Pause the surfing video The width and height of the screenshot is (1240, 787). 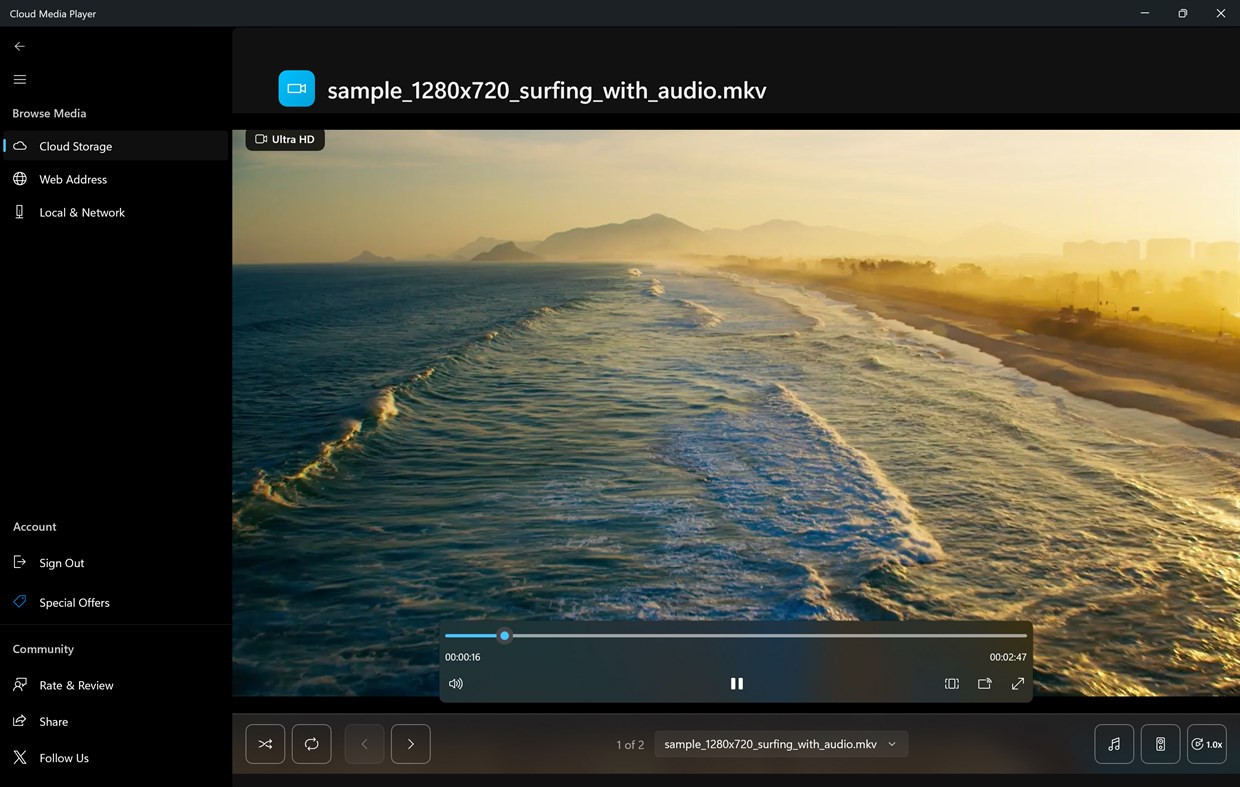(x=737, y=683)
